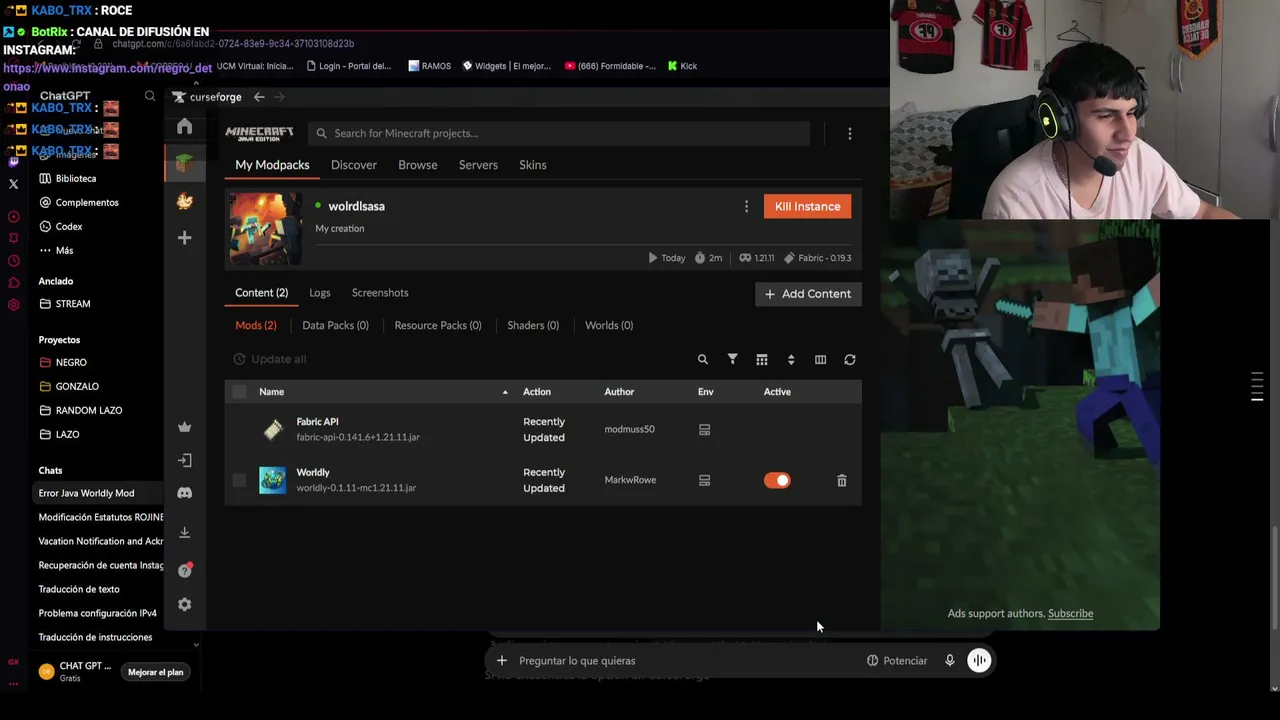Switch to My Modpacks tab
This screenshot has height=720, width=1280.
(272, 165)
